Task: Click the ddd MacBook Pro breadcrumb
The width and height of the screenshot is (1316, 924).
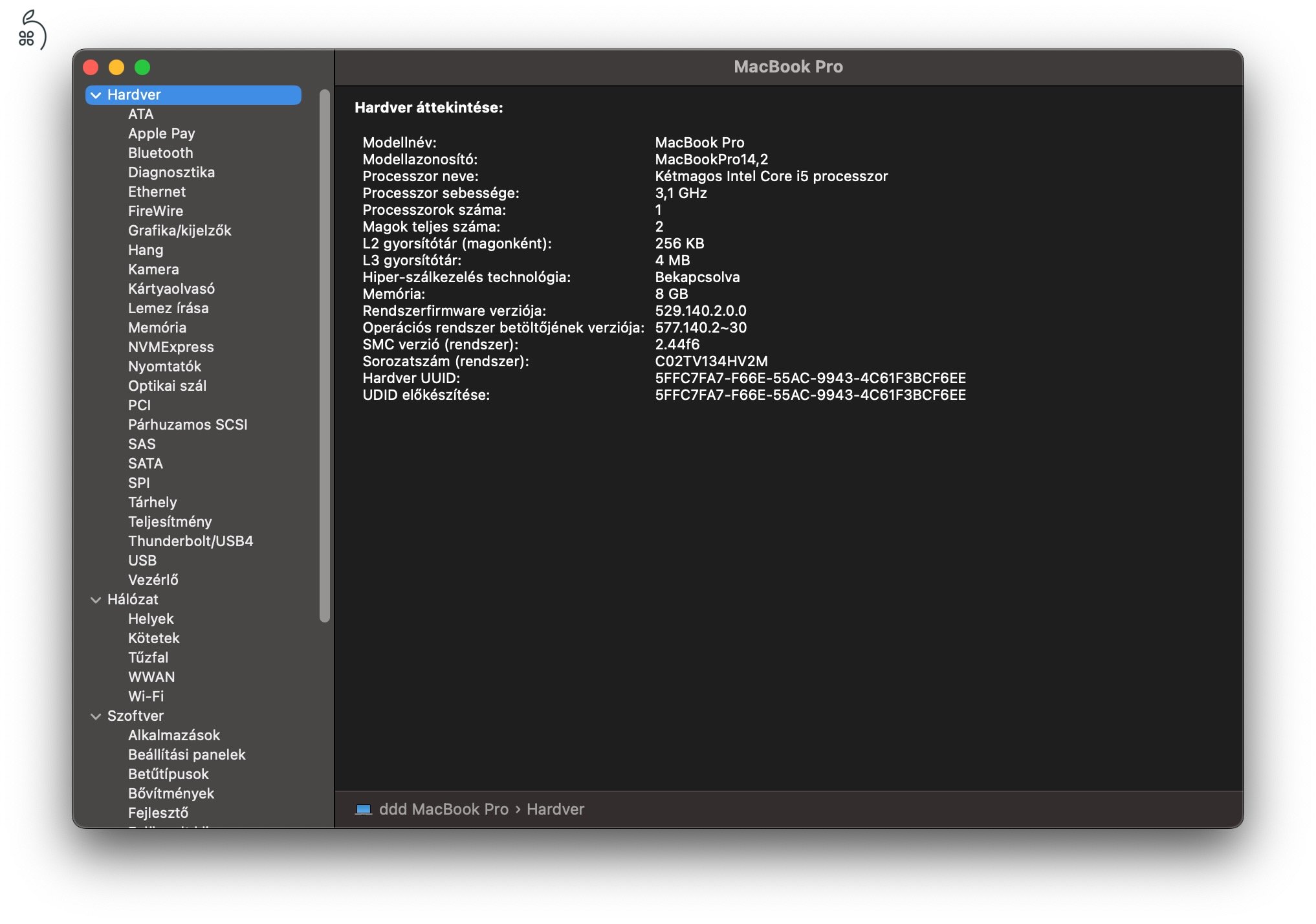Action: click(x=443, y=809)
